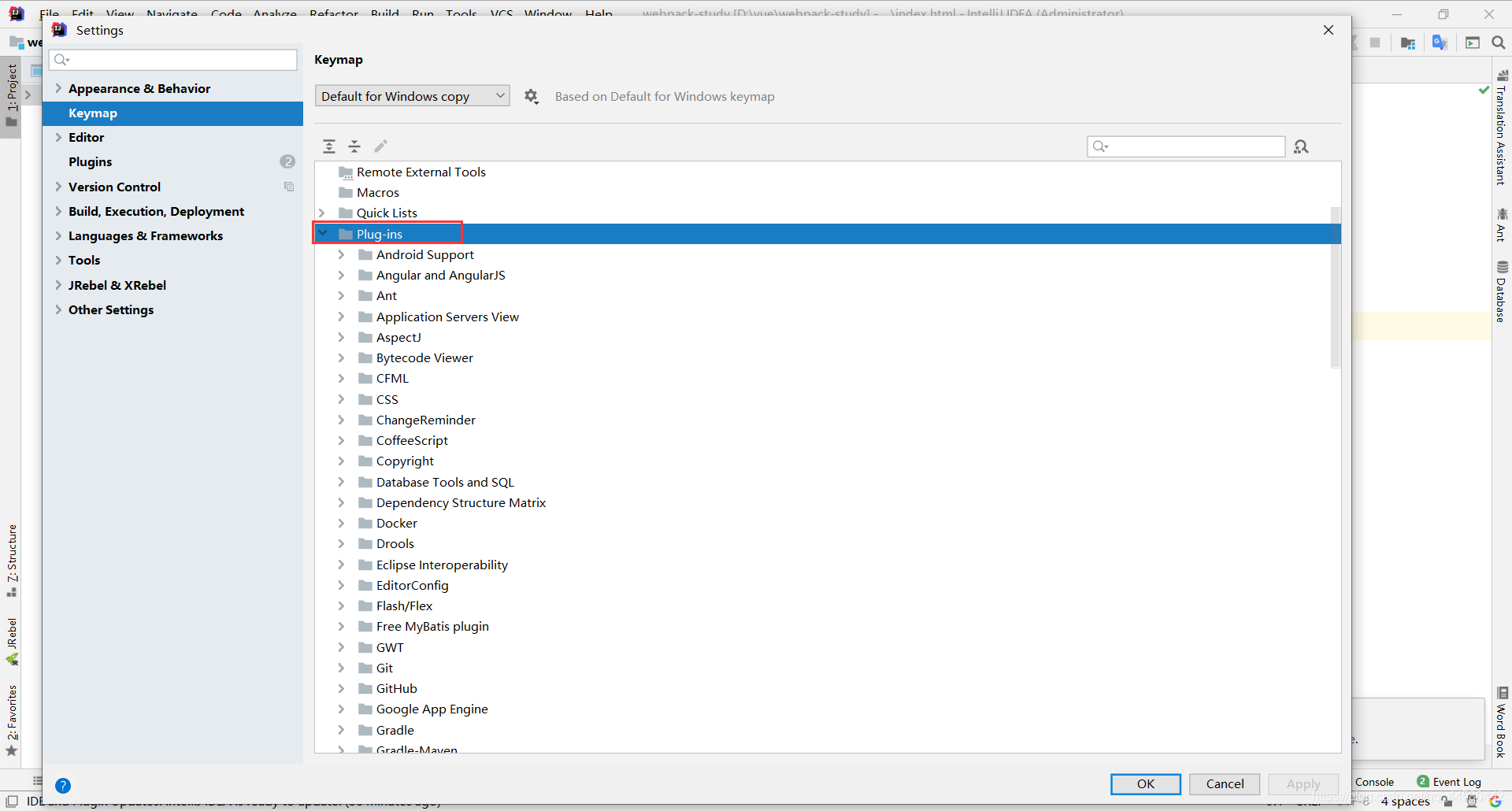Click Plugins update count badge
The image size is (1512, 811).
[287, 161]
